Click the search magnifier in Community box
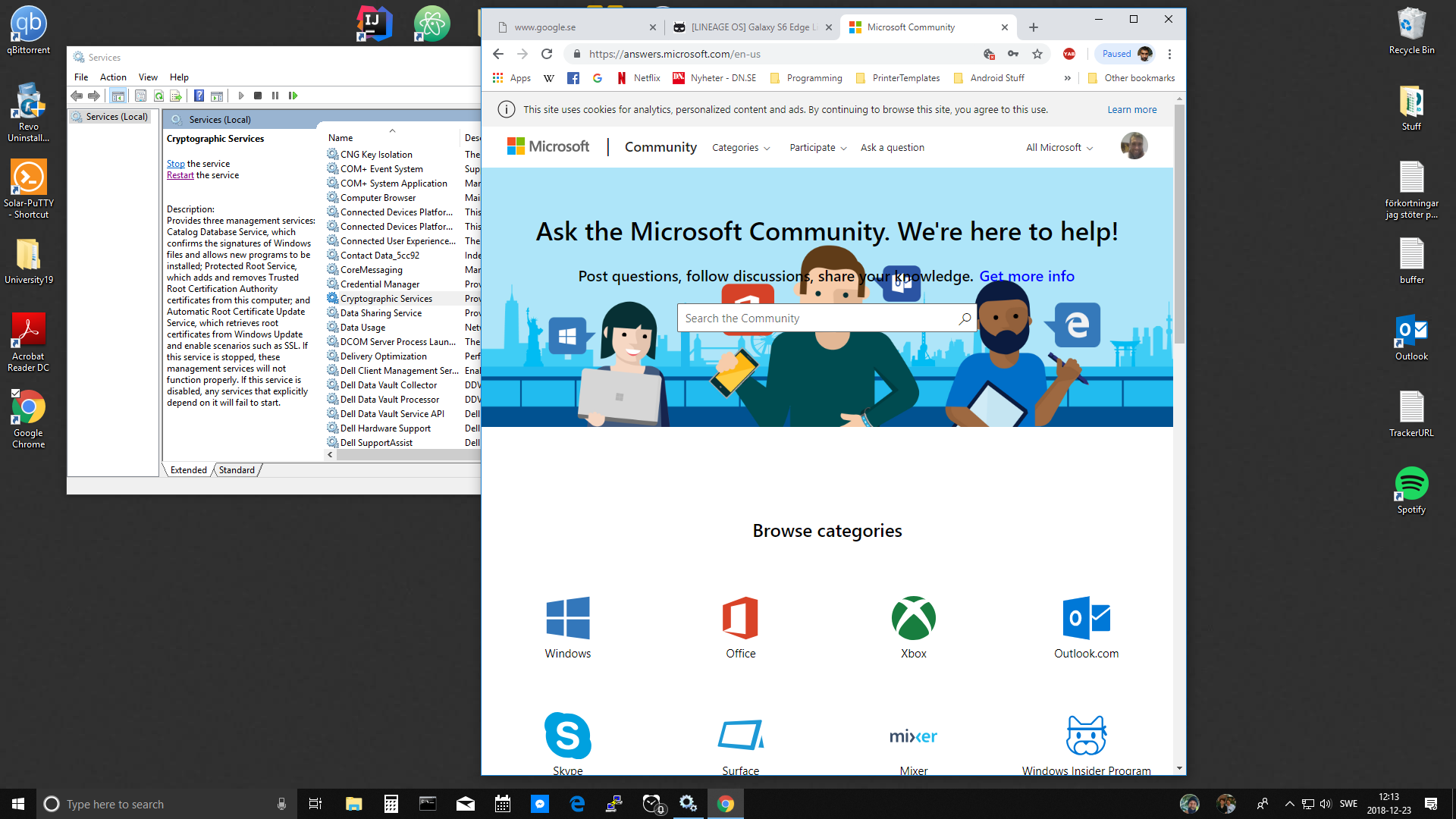Screen dimensions: 1456x819 [964, 318]
